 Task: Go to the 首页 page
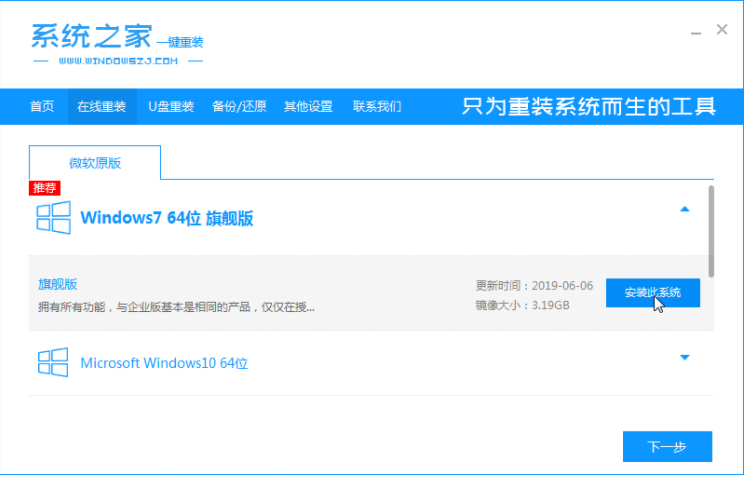point(42,106)
